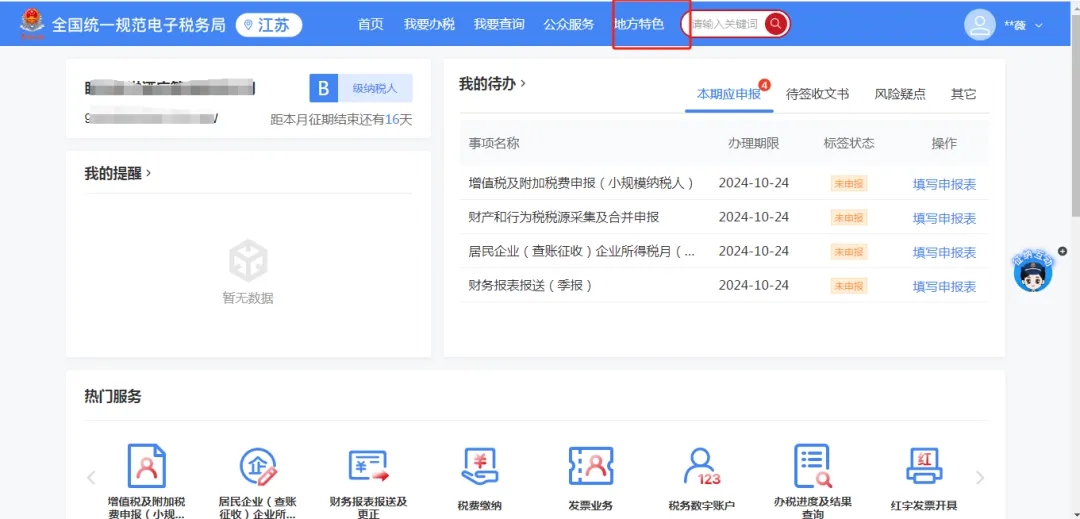Switch to the 风险疑点 tab
The height and width of the screenshot is (519, 1080).
[900, 94]
